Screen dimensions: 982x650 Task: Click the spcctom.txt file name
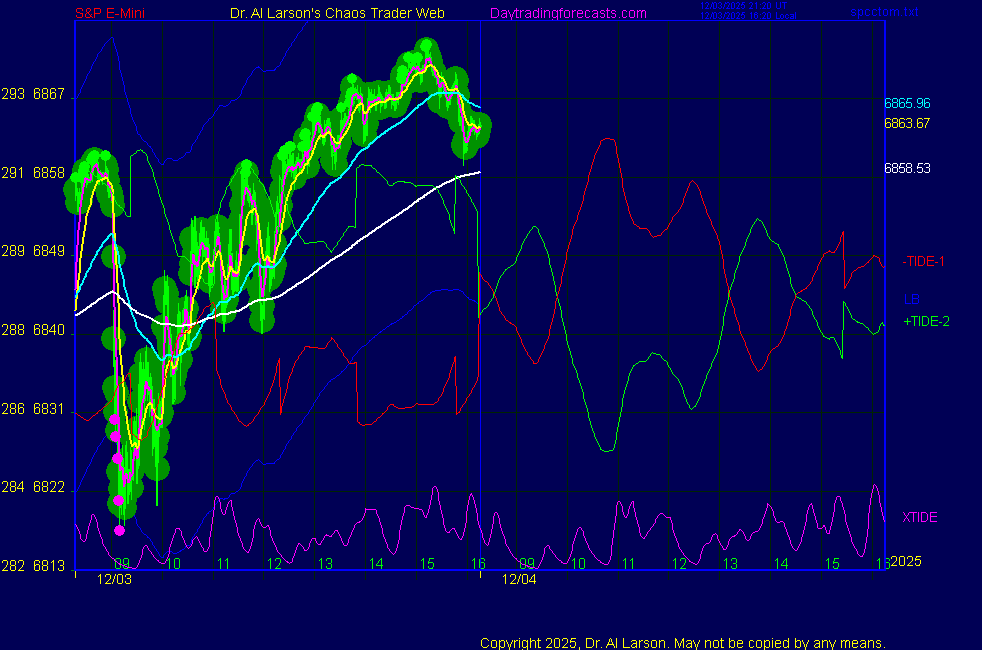coord(881,13)
